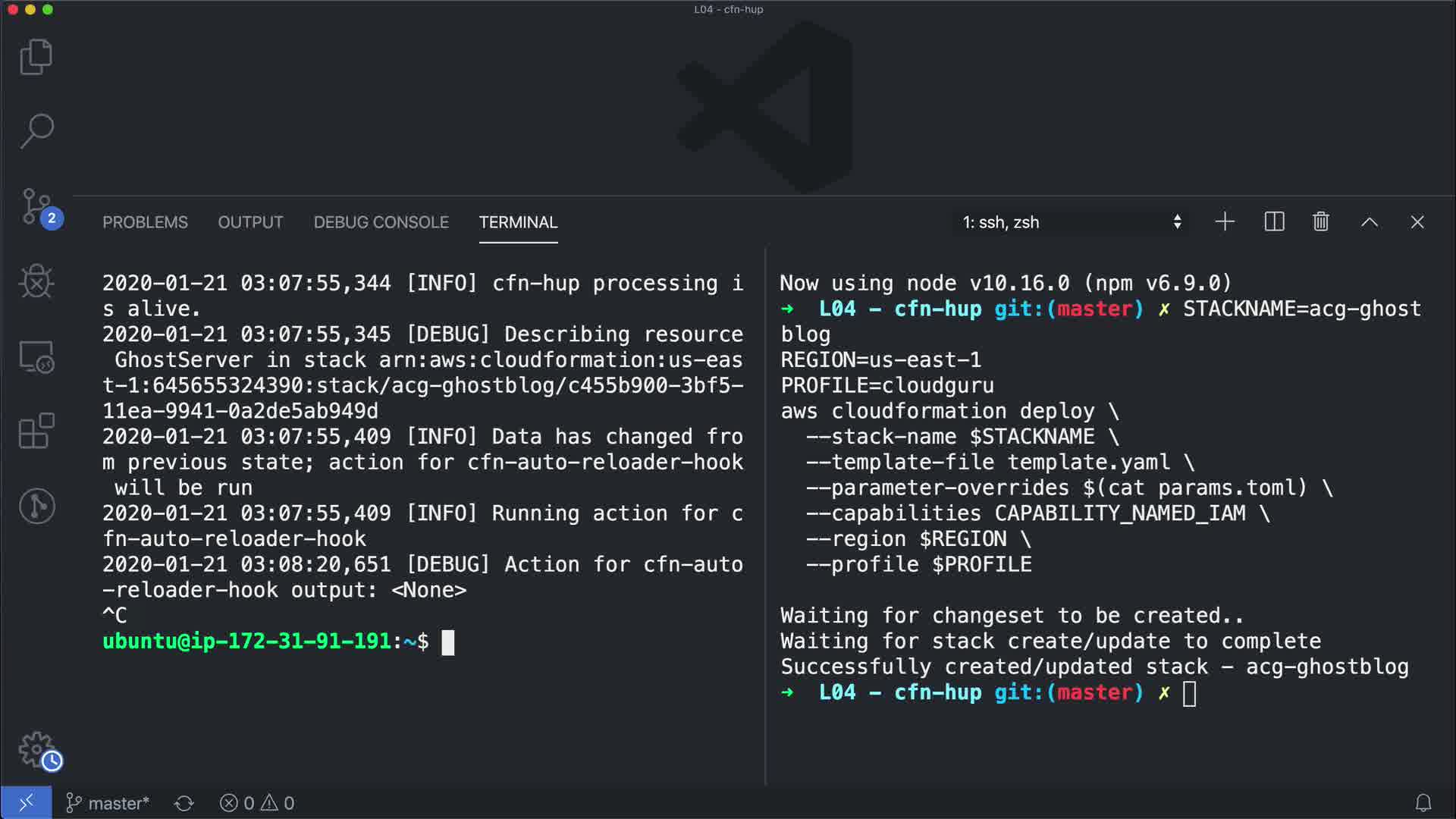1456x819 pixels.
Task: Open notifications bell in status bar
Action: click(1423, 803)
